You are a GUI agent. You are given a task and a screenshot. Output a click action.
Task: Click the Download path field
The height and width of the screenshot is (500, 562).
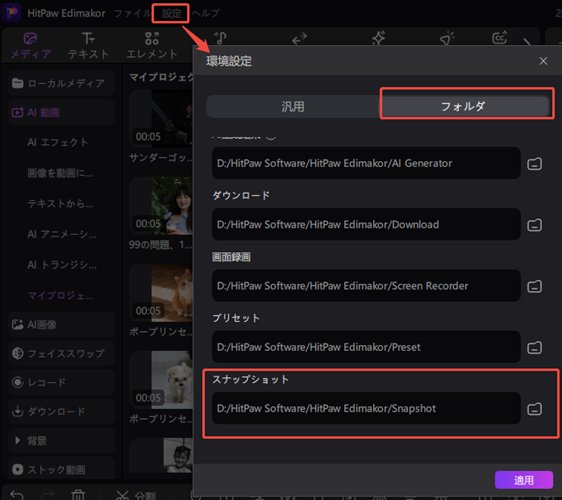366,224
